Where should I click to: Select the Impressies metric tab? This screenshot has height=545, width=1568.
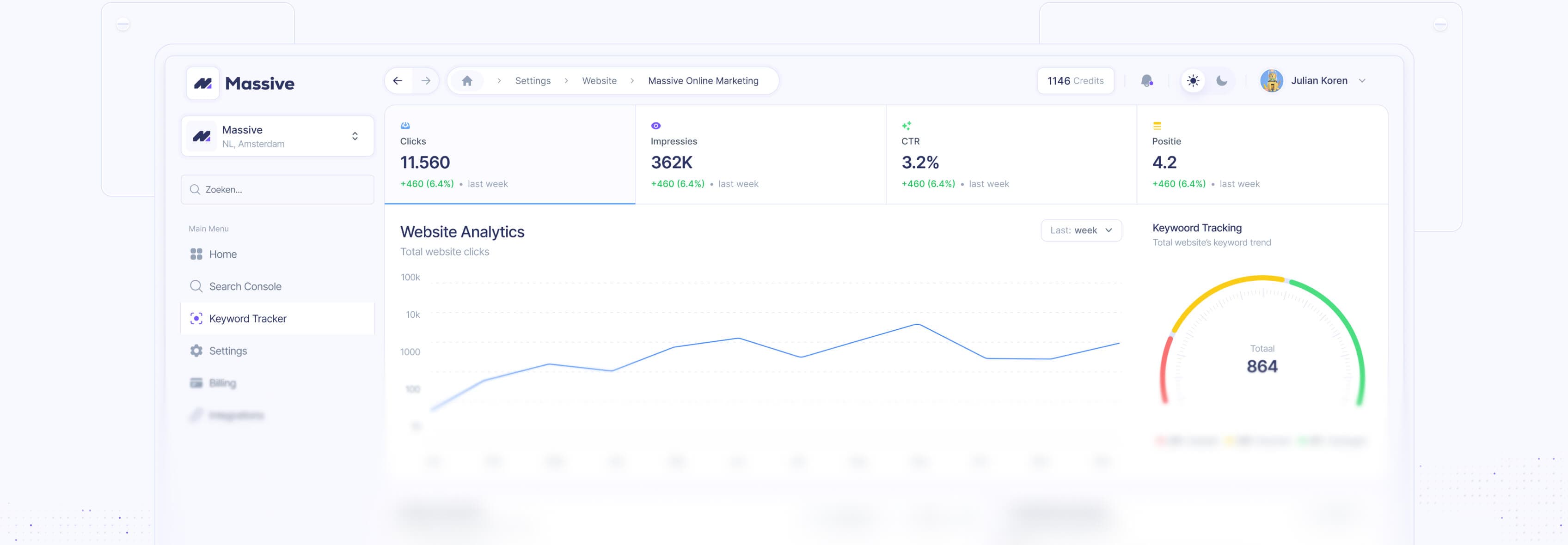761,155
